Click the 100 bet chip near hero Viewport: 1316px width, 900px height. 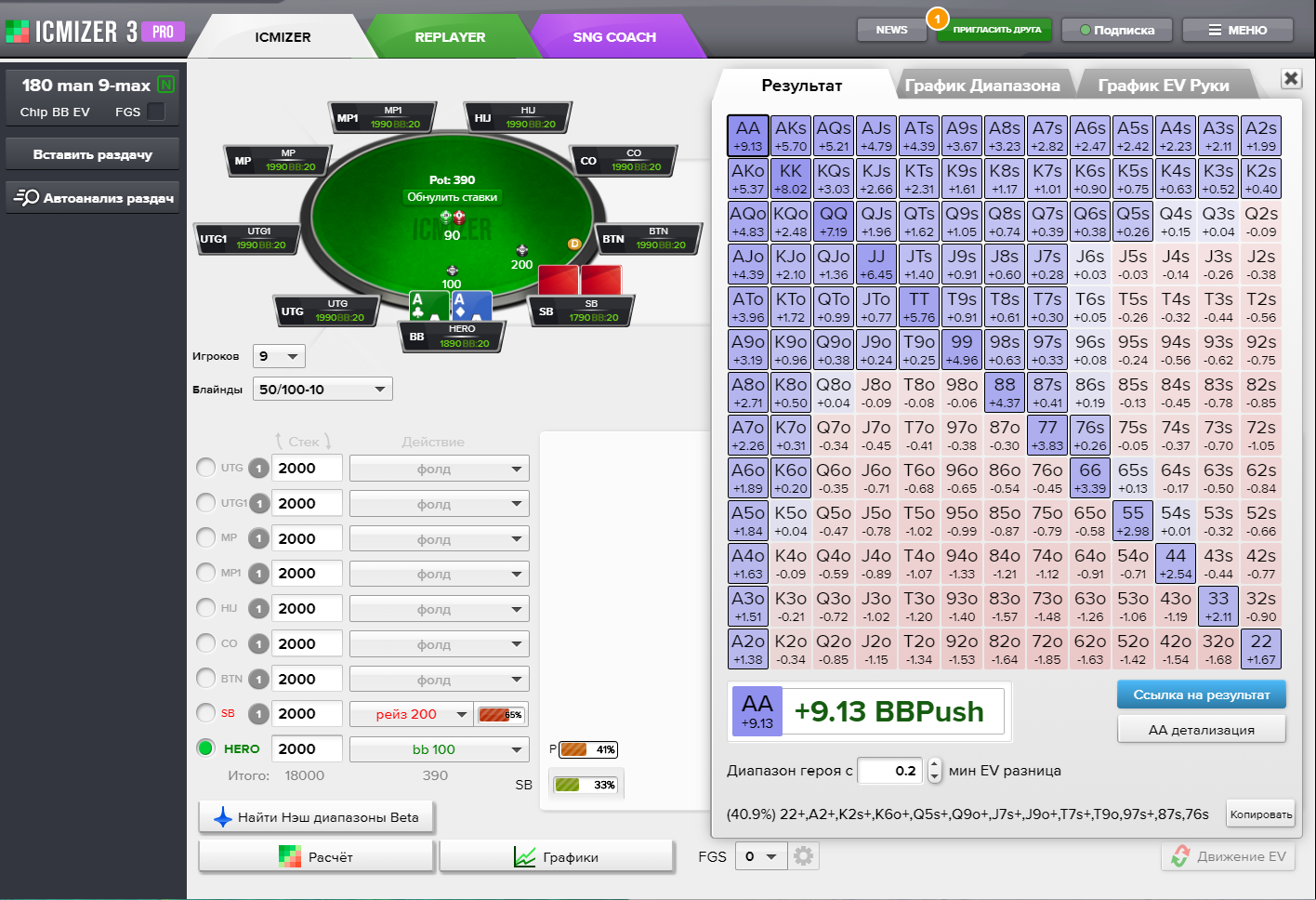452,271
